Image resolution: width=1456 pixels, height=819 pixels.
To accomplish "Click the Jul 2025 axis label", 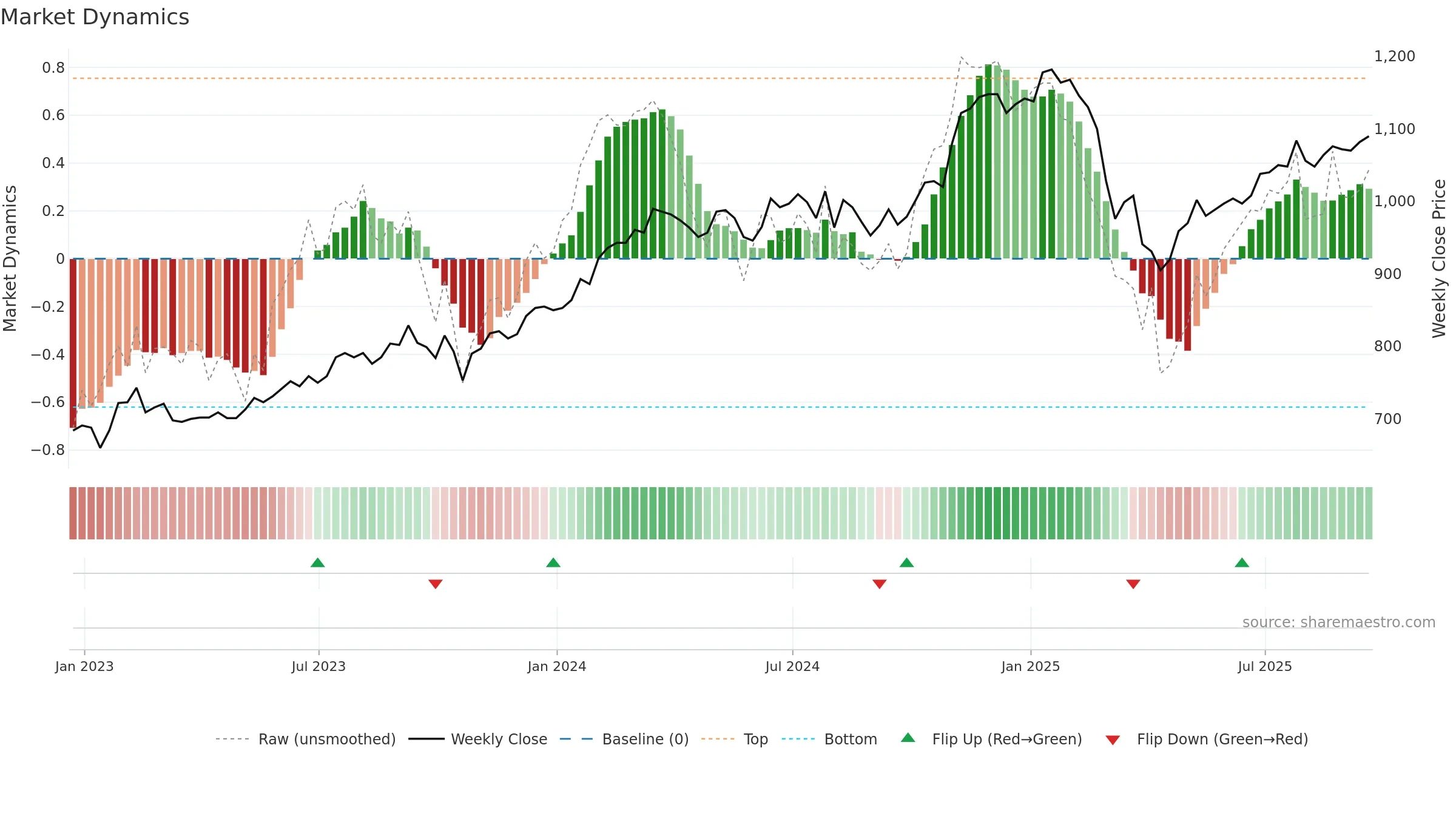I will [1265, 666].
